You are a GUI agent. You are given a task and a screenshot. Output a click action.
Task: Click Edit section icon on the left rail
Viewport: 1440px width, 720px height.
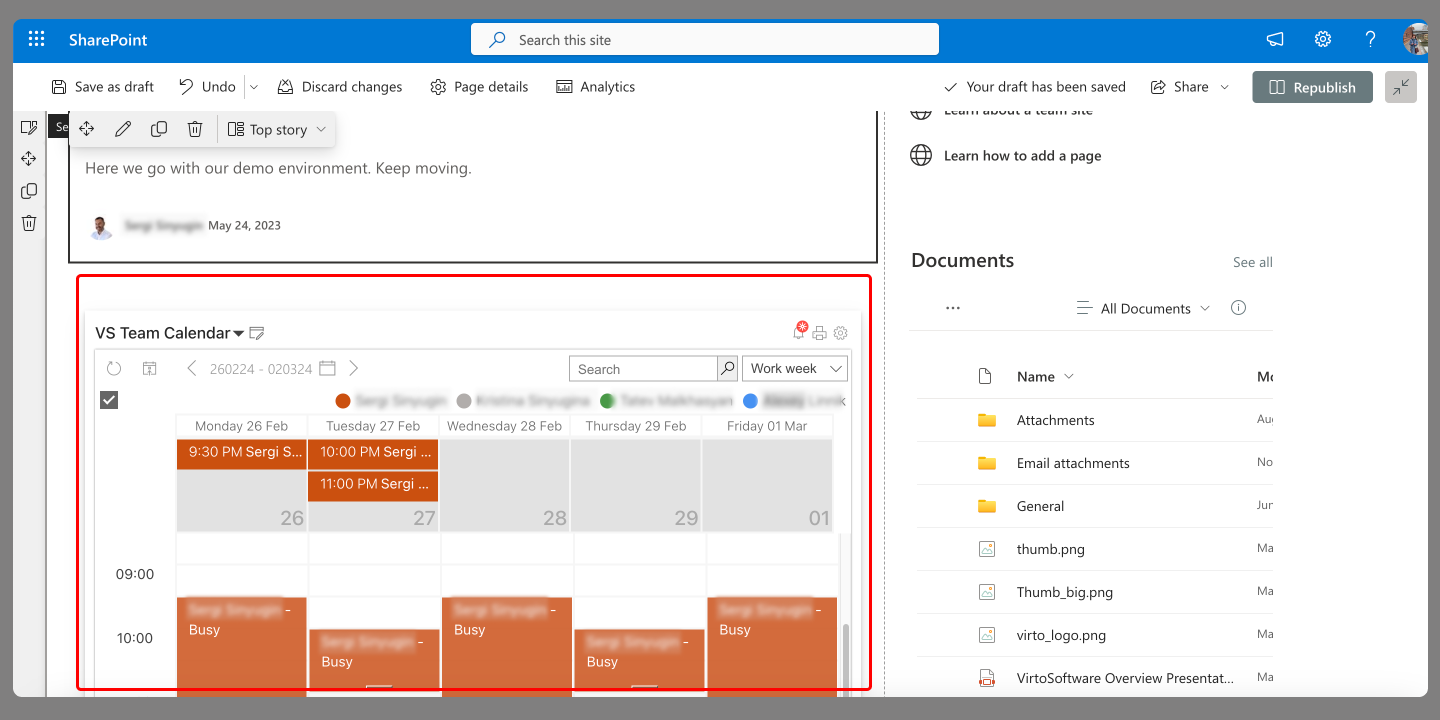(x=29, y=127)
